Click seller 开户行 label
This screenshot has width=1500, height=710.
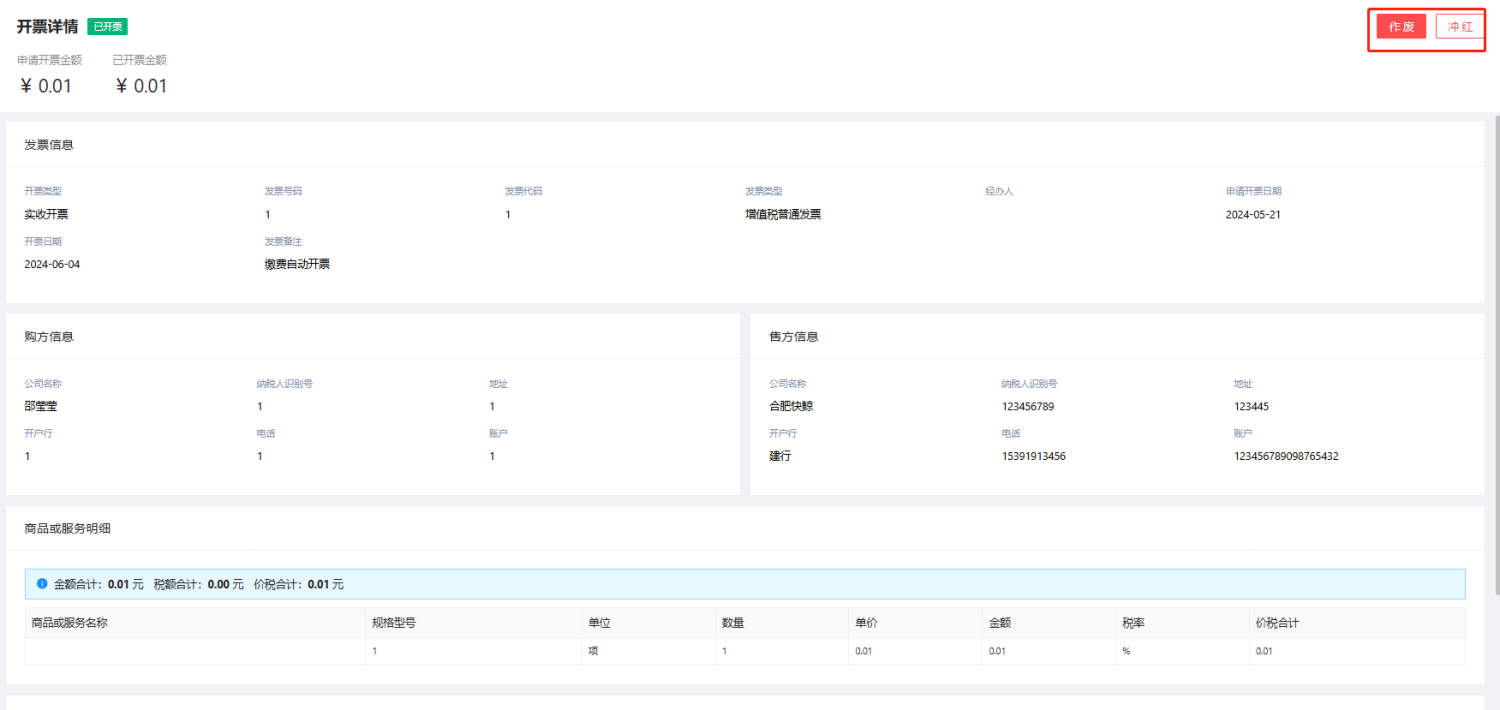(783, 433)
